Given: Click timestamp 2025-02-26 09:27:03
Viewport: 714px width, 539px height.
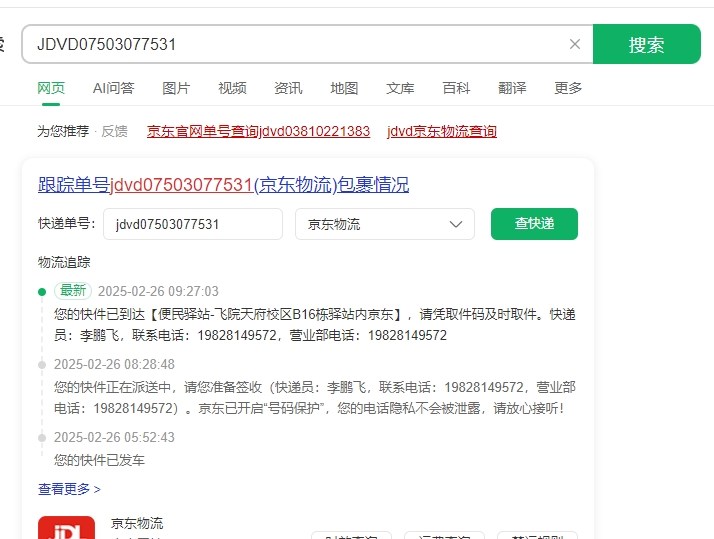Looking at the screenshot, I should pos(158,291).
